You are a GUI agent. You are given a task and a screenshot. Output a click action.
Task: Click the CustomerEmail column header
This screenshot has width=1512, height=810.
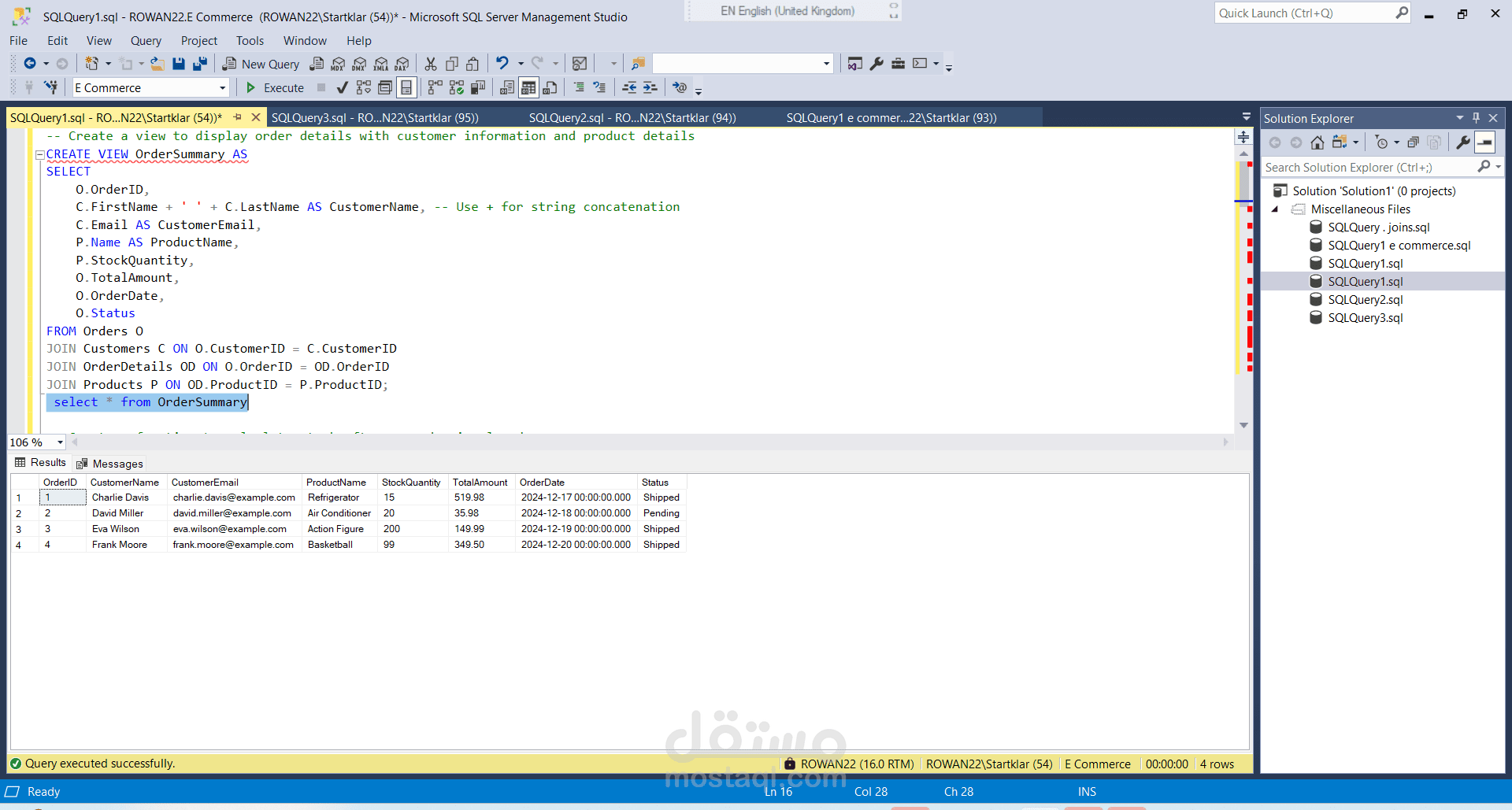pyautogui.click(x=235, y=483)
